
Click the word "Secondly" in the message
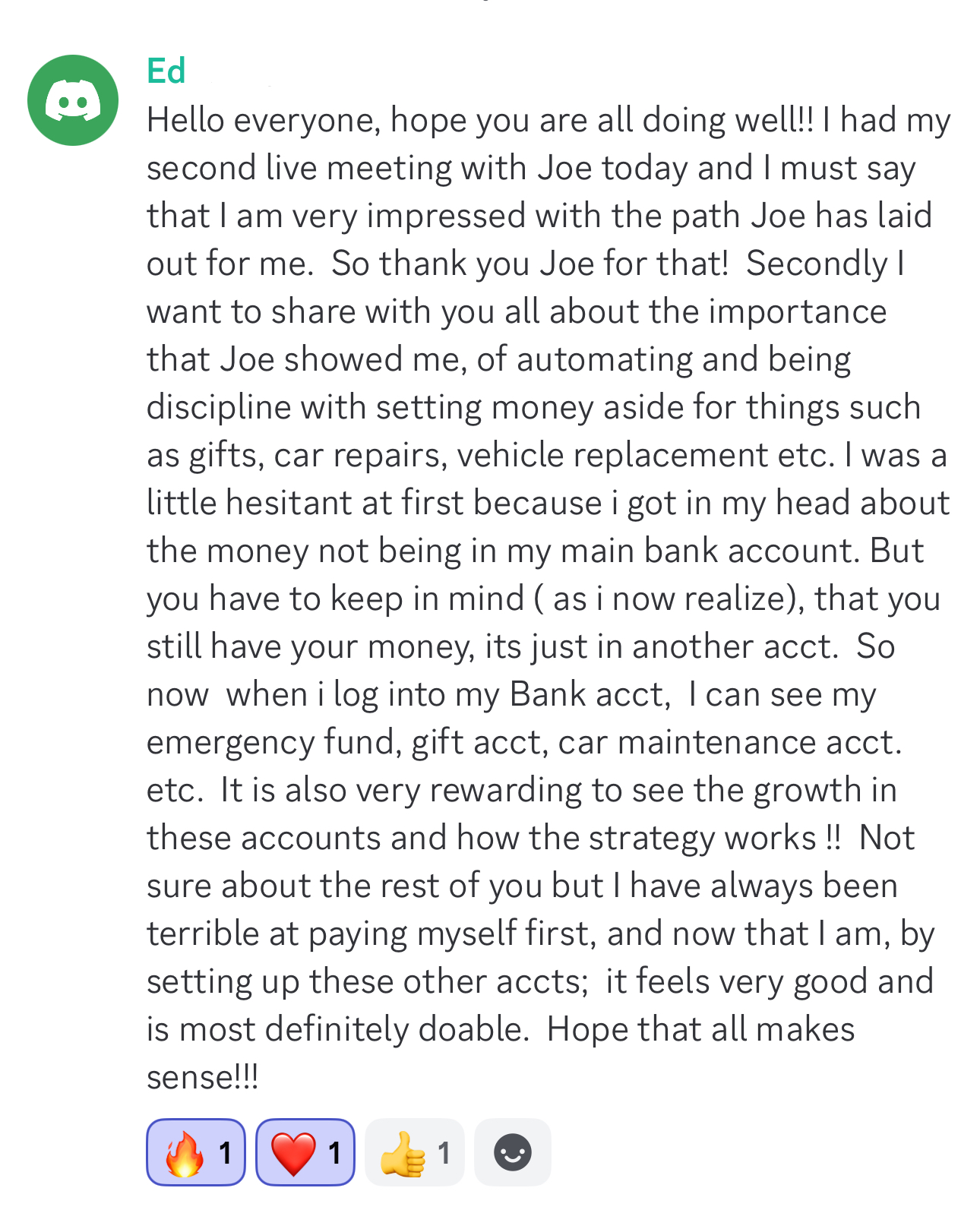tap(817, 264)
